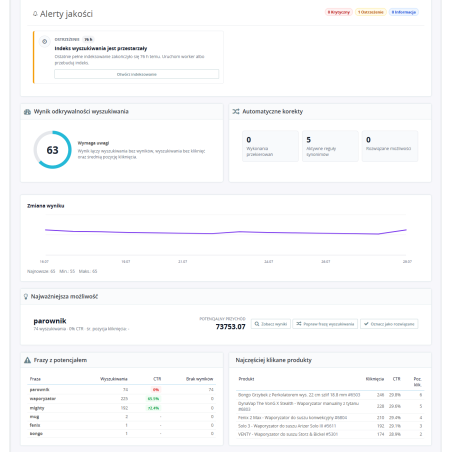Click the warning triangle icon by Frazy z potencjałem
The width and height of the screenshot is (452, 452).
[28, 360]
